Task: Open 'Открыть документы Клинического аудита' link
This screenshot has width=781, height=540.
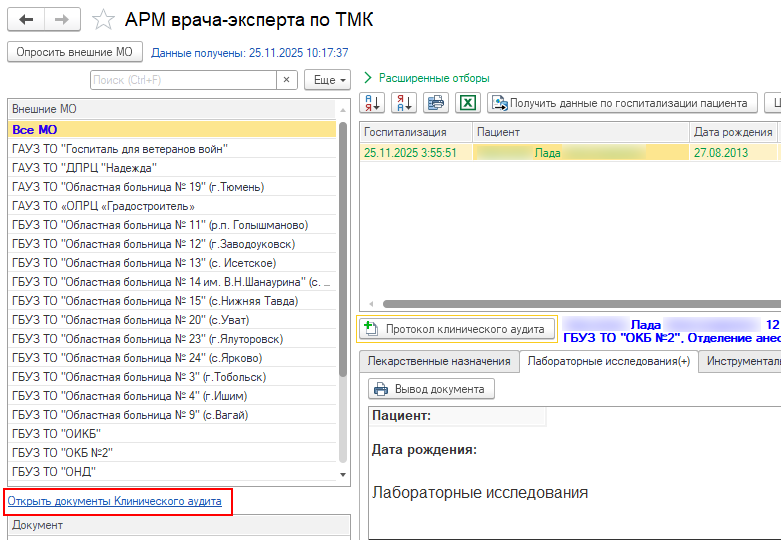Action: click(114, 501)
